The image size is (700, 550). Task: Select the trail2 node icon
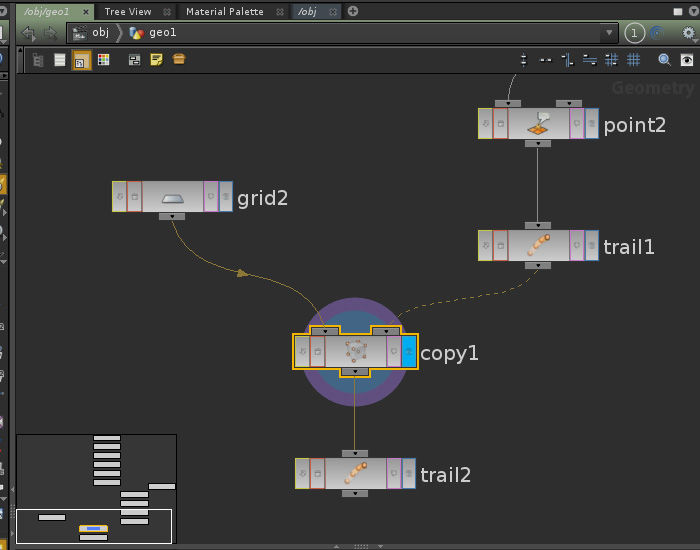click(355, 474)
